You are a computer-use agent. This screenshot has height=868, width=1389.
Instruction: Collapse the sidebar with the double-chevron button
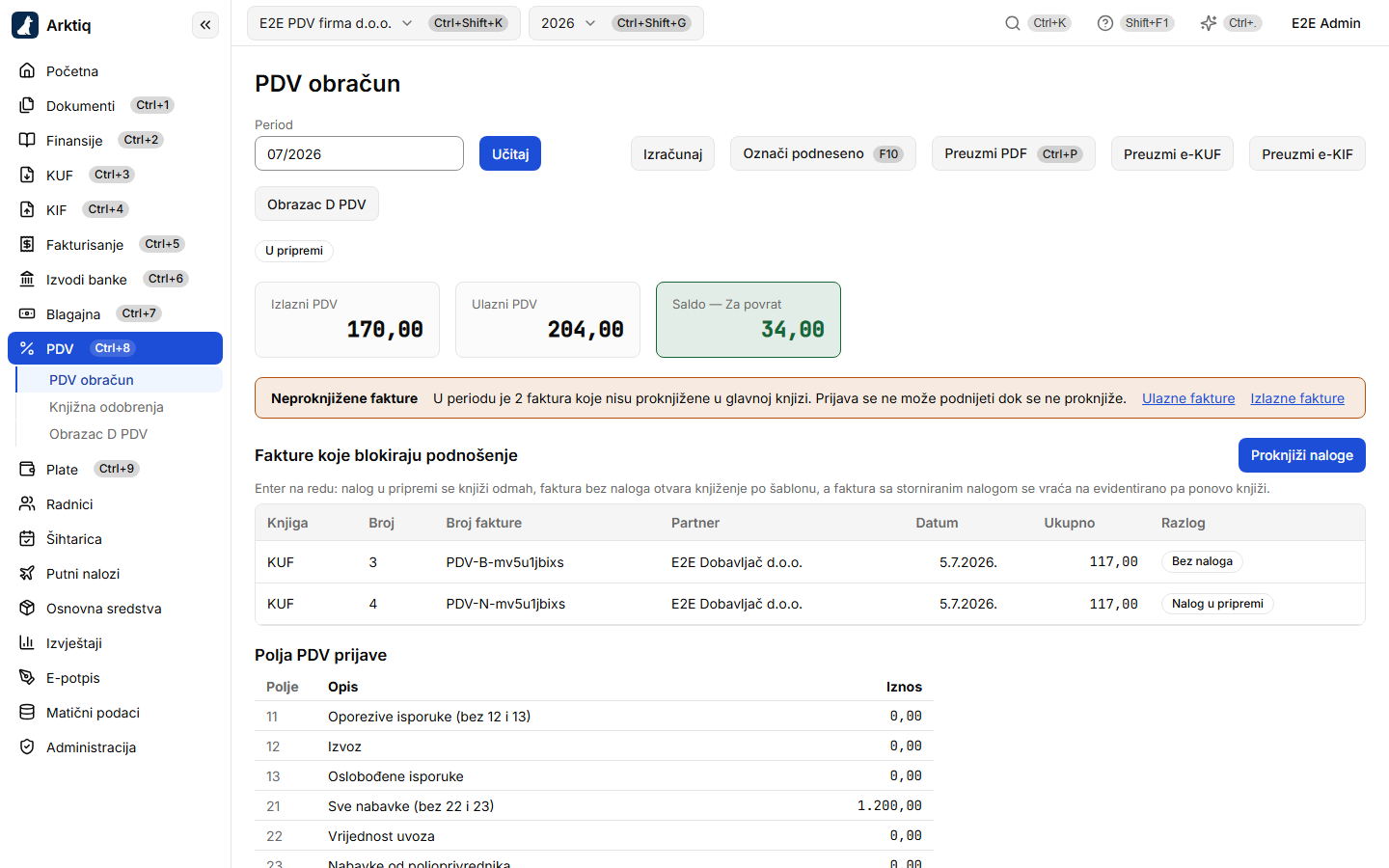[205, 25]
